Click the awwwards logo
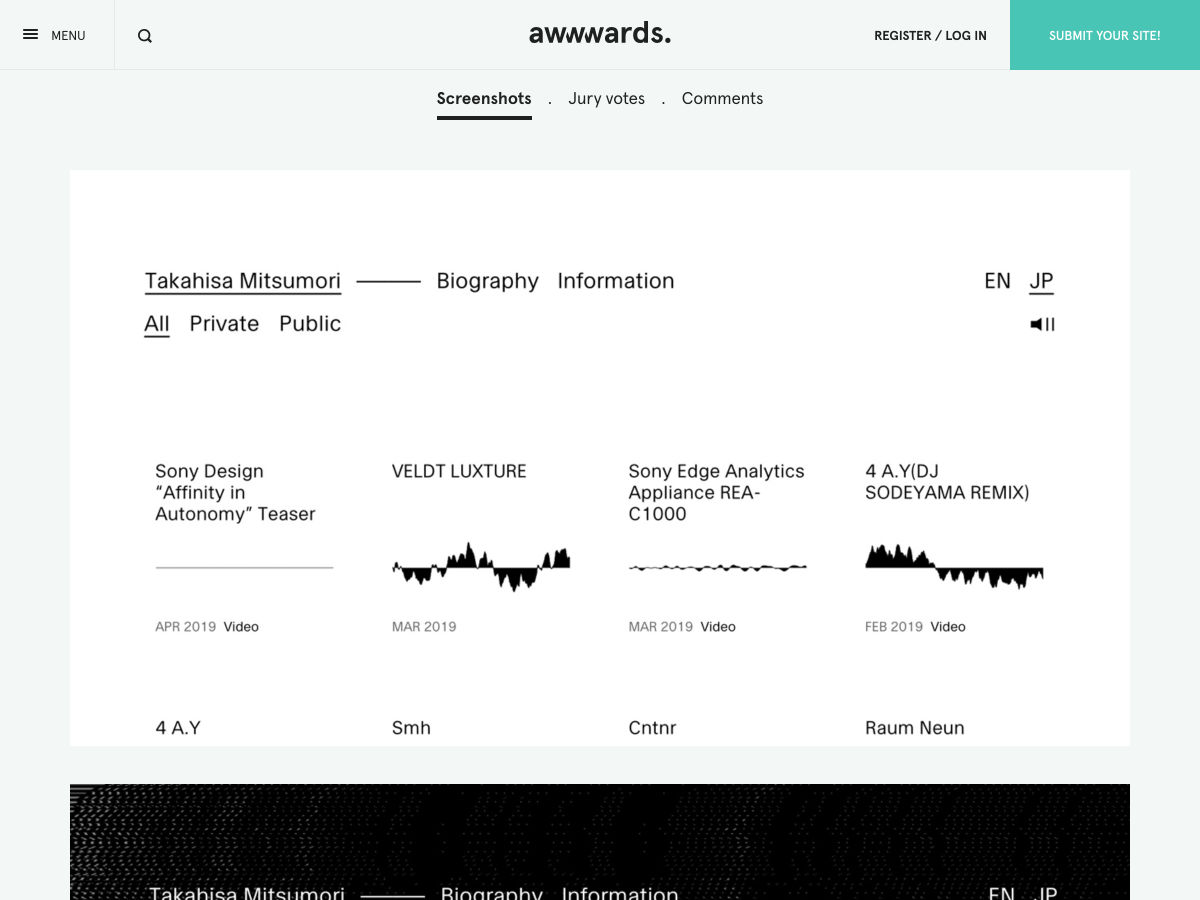1200x900 pixels. [600, 34]
